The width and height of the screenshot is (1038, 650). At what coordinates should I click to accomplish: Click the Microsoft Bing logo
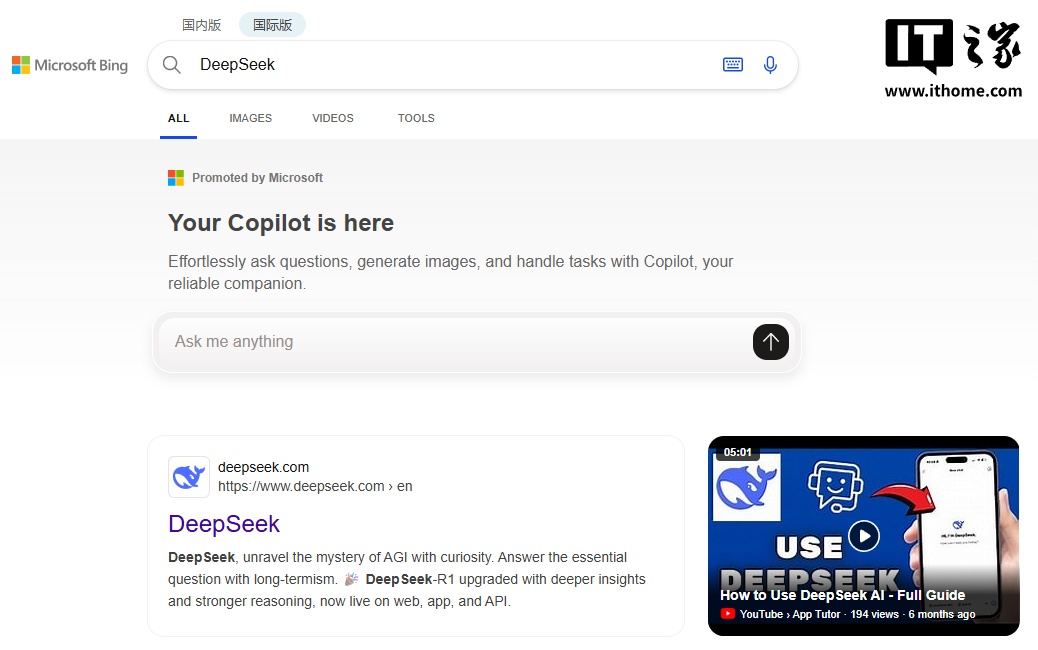tap(69, 64)
